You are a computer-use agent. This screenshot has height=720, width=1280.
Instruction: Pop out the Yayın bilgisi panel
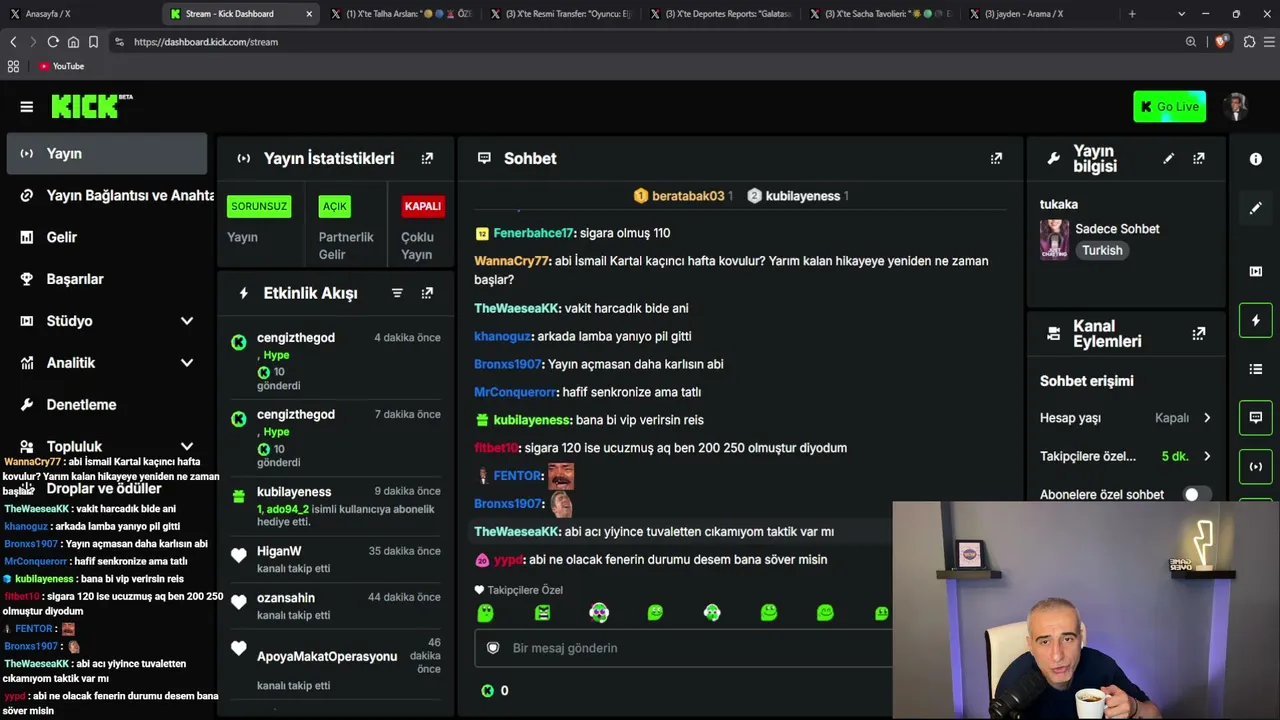tap(1199, 158)
